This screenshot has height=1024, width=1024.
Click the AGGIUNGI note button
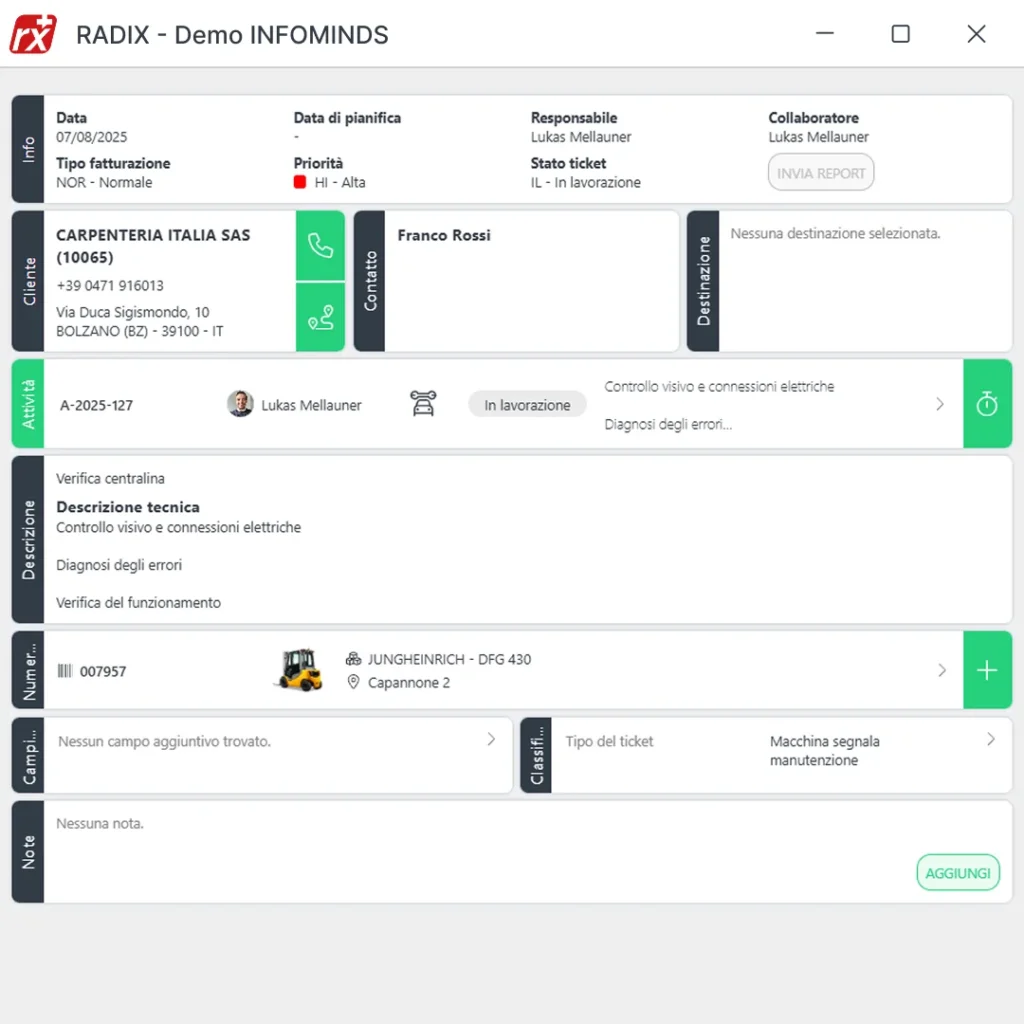(x=957, y=873)
